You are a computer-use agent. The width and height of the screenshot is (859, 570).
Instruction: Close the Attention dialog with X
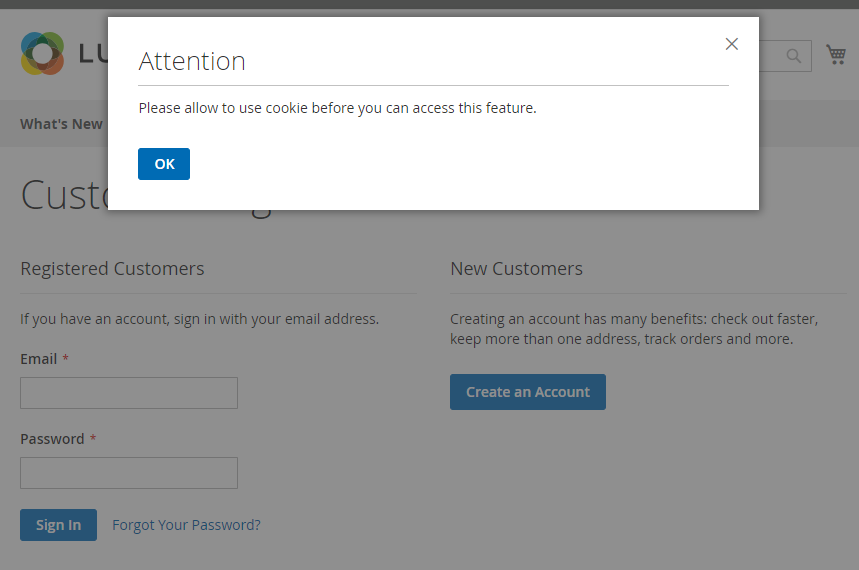(x=732, y=44)
